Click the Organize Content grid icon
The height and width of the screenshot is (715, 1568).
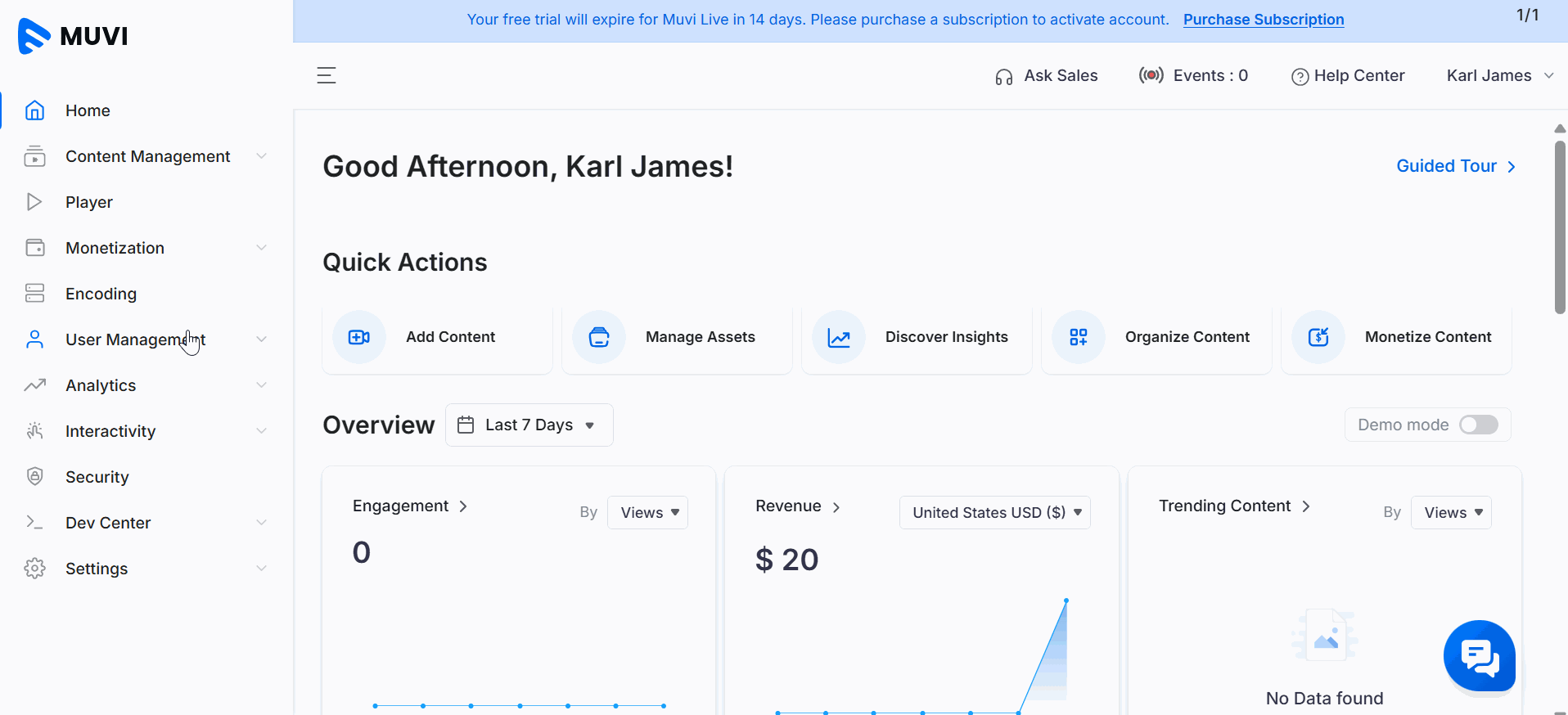[1079, 337]
